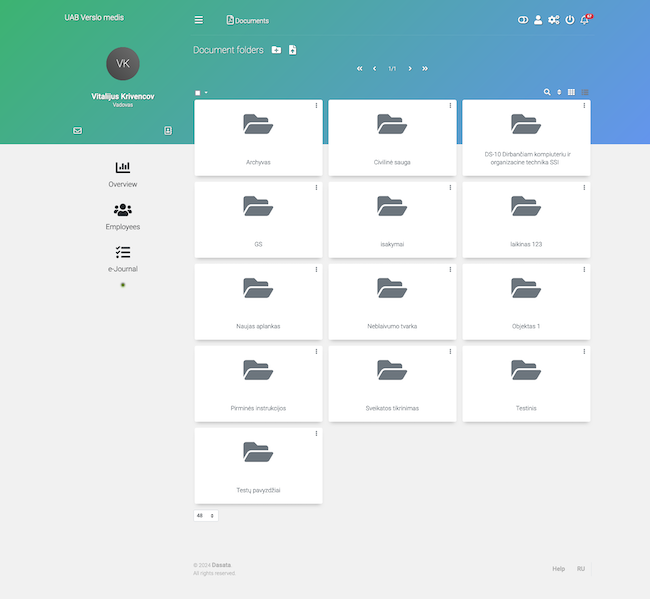The height and width of the screenshot is (599, 650).
Task: Open options menu for Archyvas folder
Action: click(316, 106)
